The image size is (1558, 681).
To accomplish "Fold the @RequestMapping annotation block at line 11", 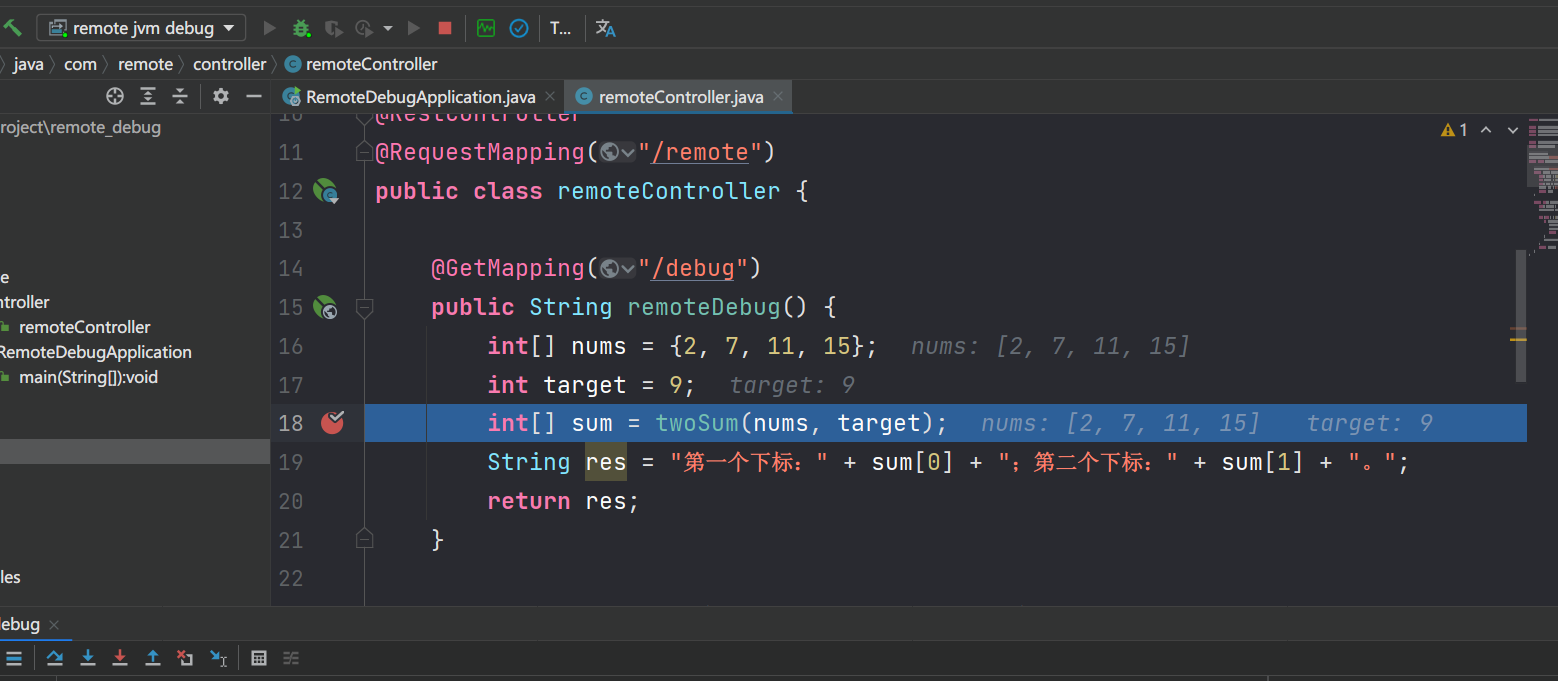I will 364,153.
